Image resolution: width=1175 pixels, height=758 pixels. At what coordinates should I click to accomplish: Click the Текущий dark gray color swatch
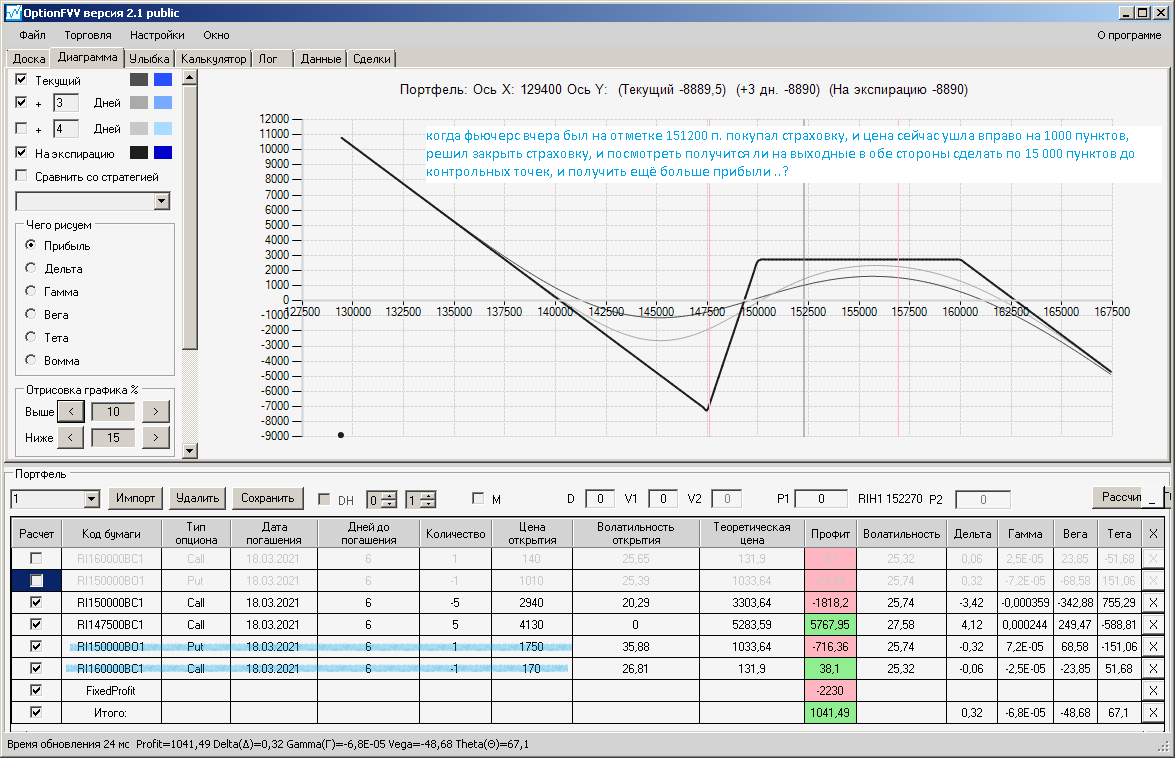pos(139,79)
